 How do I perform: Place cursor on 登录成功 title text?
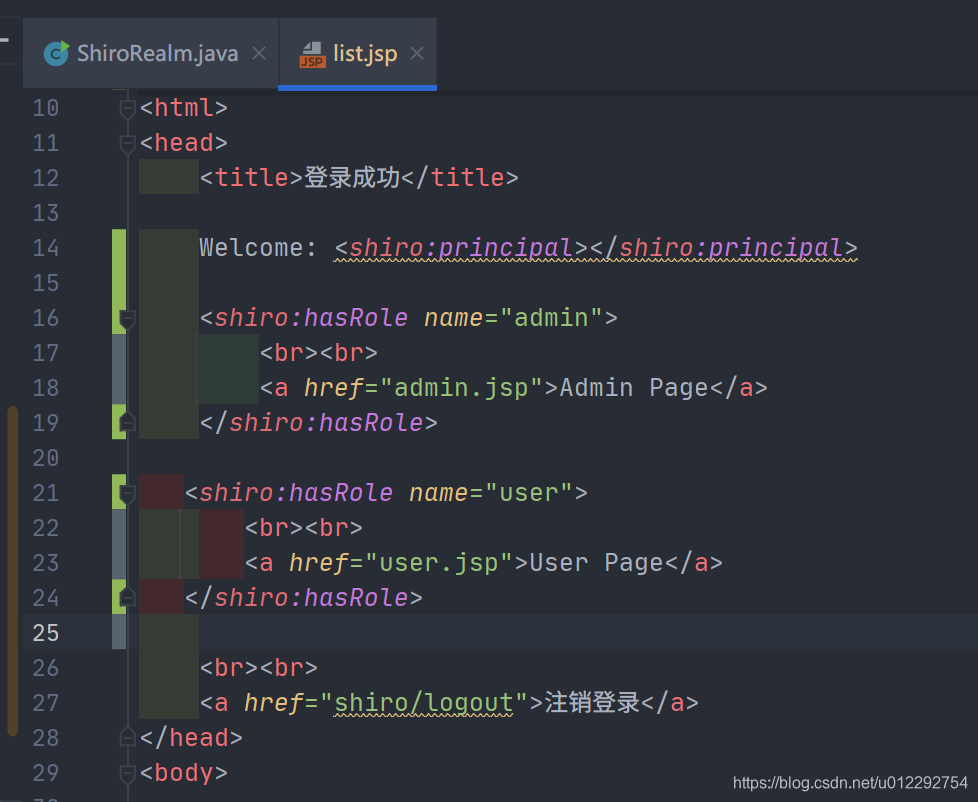pos(352,178)
